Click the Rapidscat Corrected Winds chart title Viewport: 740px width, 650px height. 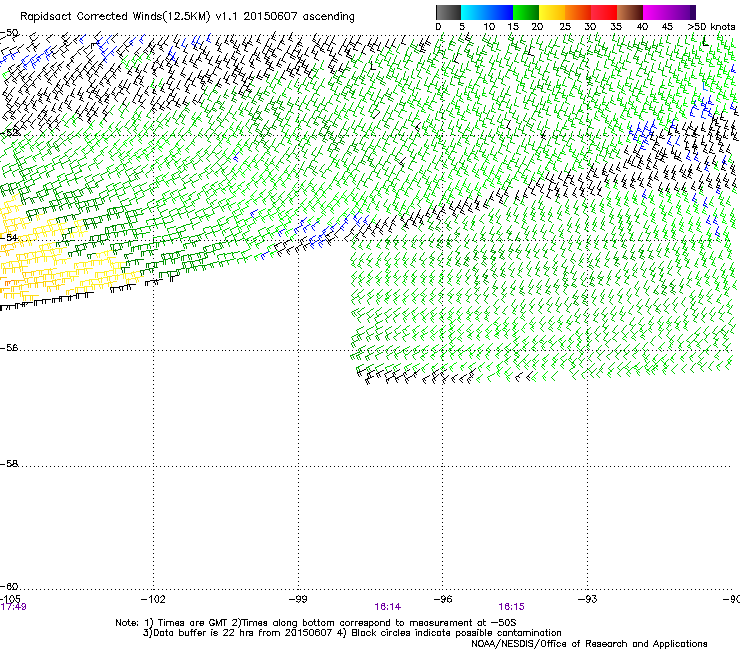click(187, 17)
